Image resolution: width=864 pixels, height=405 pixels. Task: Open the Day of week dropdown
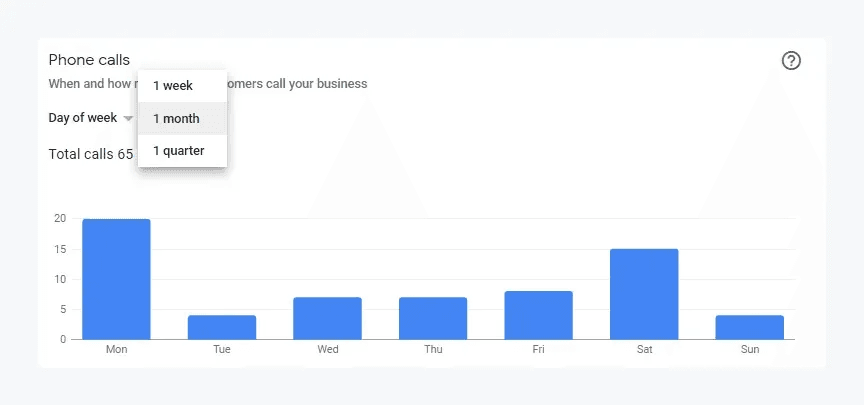click(x=83, y=118)
